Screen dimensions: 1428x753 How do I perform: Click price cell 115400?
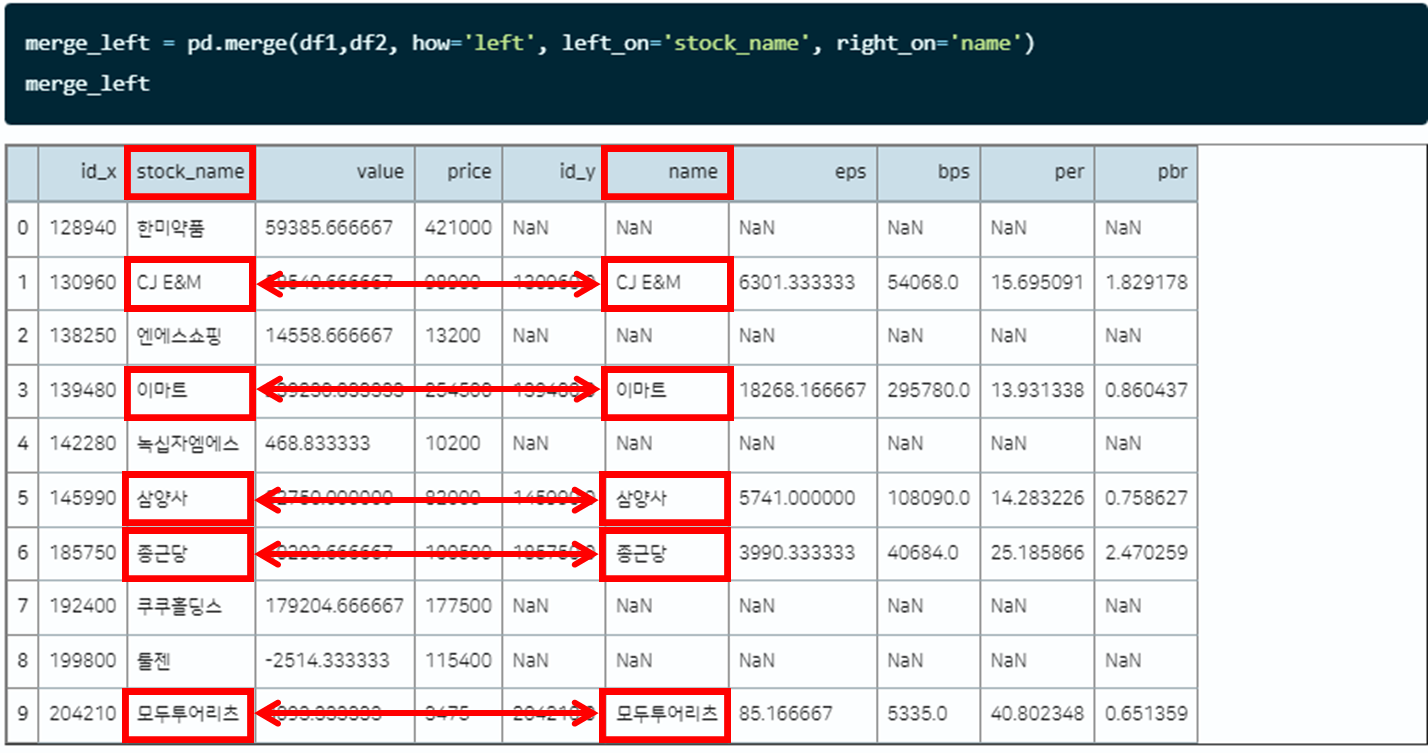point(459,660)
